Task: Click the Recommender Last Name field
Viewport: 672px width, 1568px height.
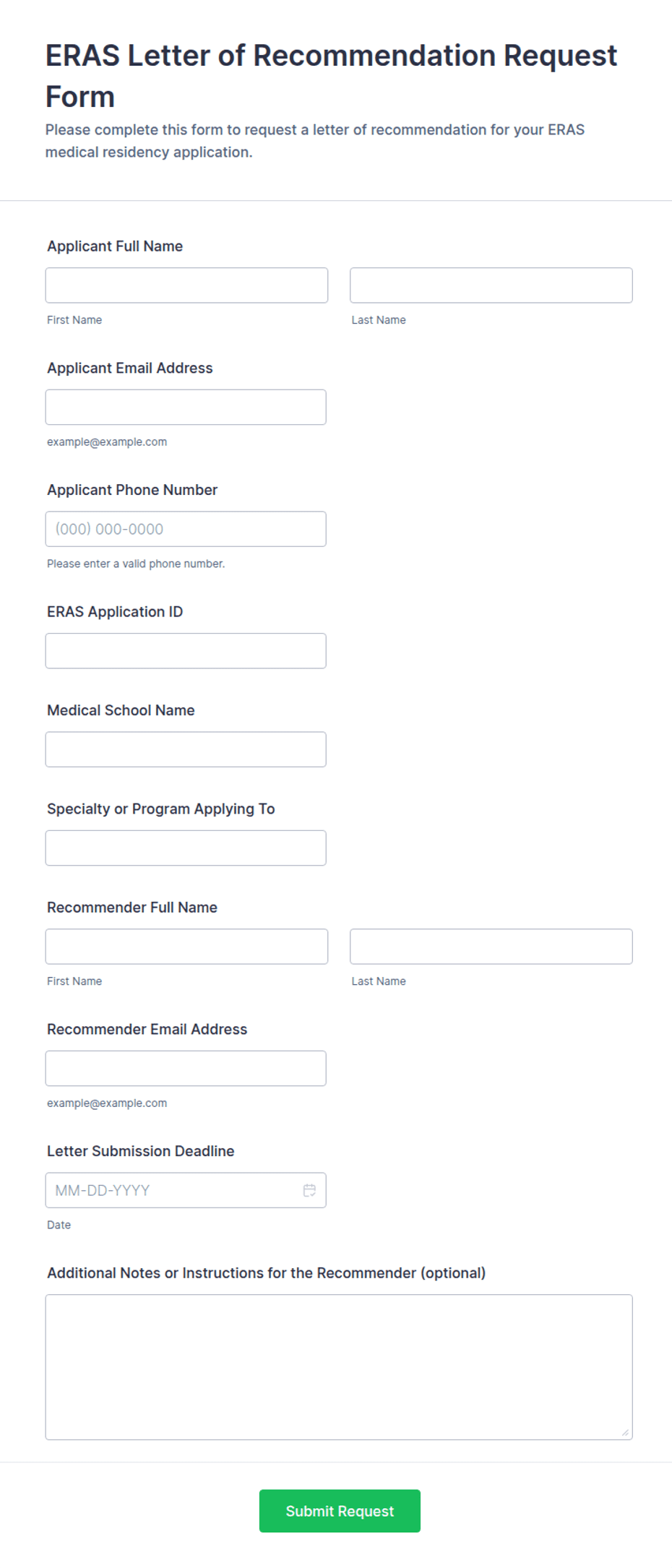Action: [x=491, y=947]
